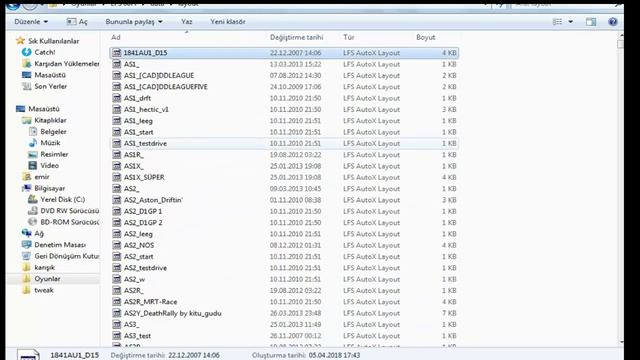Select the Sık Kullanılanlar star icon
This screenshot has width=640, height=360.
[20, 41]
